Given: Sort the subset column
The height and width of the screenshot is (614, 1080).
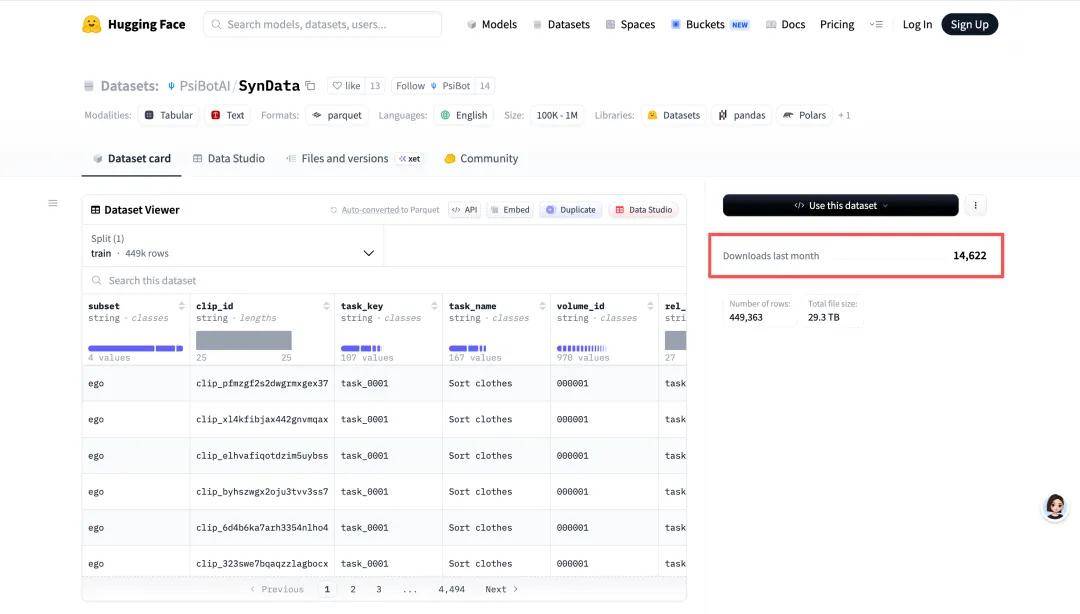Looking at the screenshot, I should (x=181, y=306).
